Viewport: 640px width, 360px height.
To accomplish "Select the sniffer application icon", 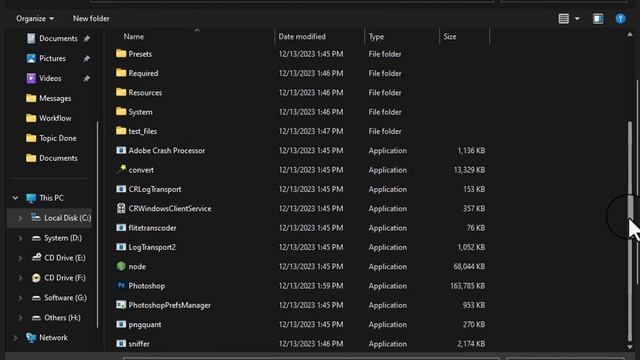I will pyautogui.click(x=121, y=344).
